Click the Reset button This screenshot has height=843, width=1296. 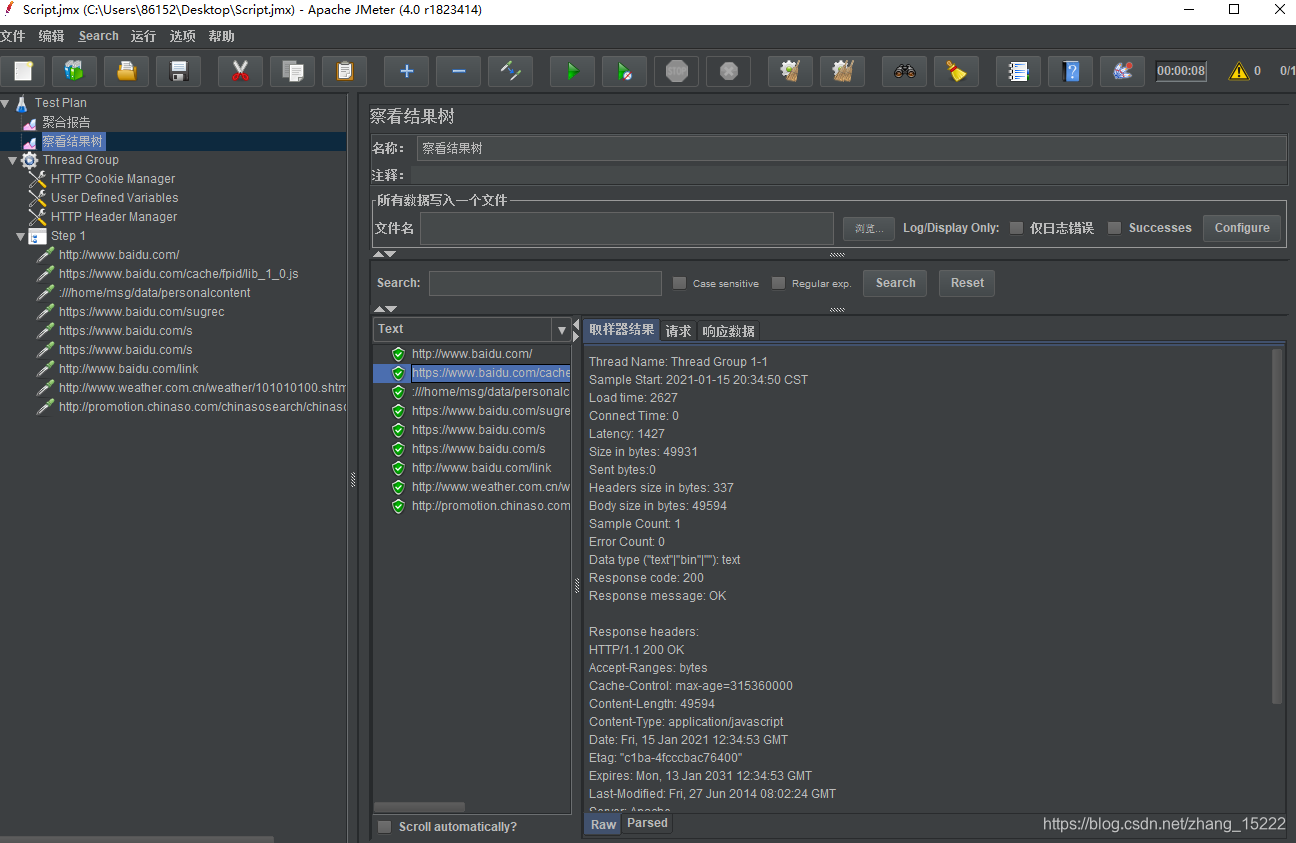click(x=967, y=283)
